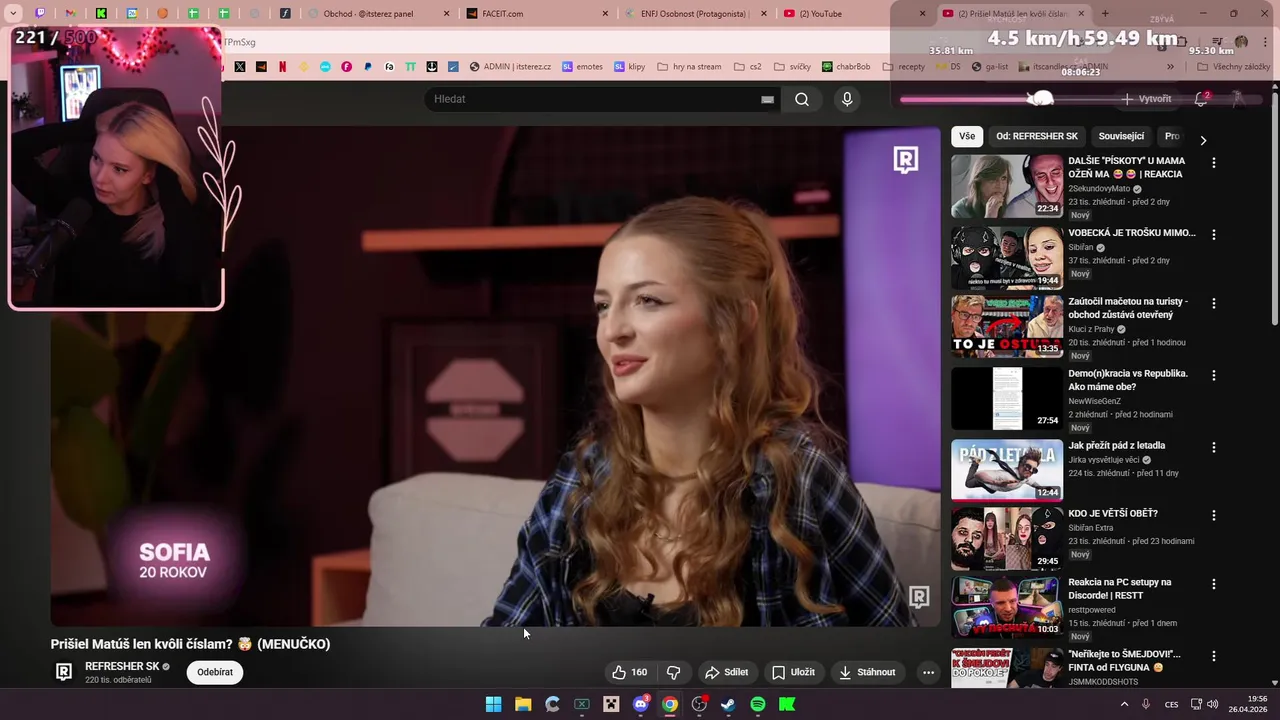Open the Netflix bookmark icon

click(x=283, y=67)
